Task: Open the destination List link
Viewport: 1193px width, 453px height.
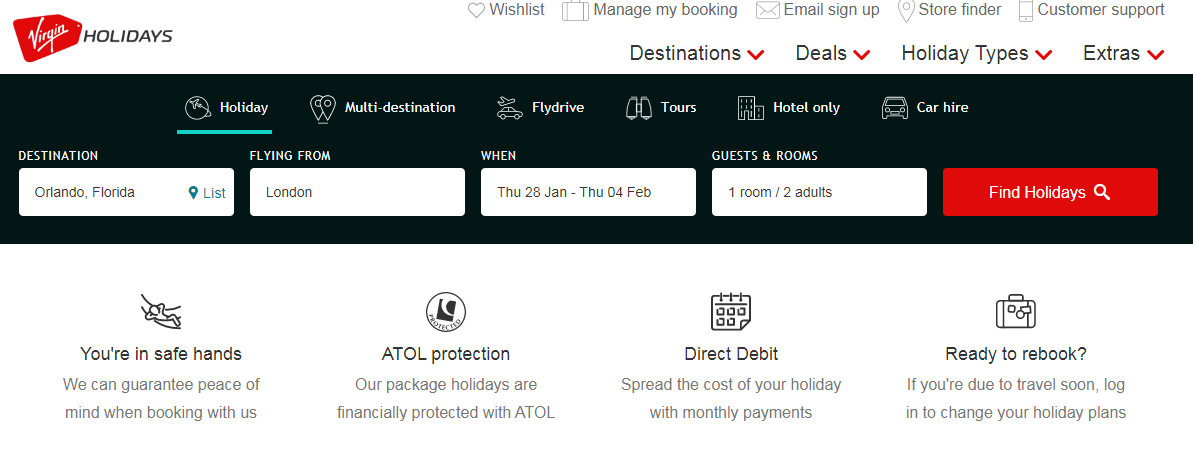Action: point(207,193)
